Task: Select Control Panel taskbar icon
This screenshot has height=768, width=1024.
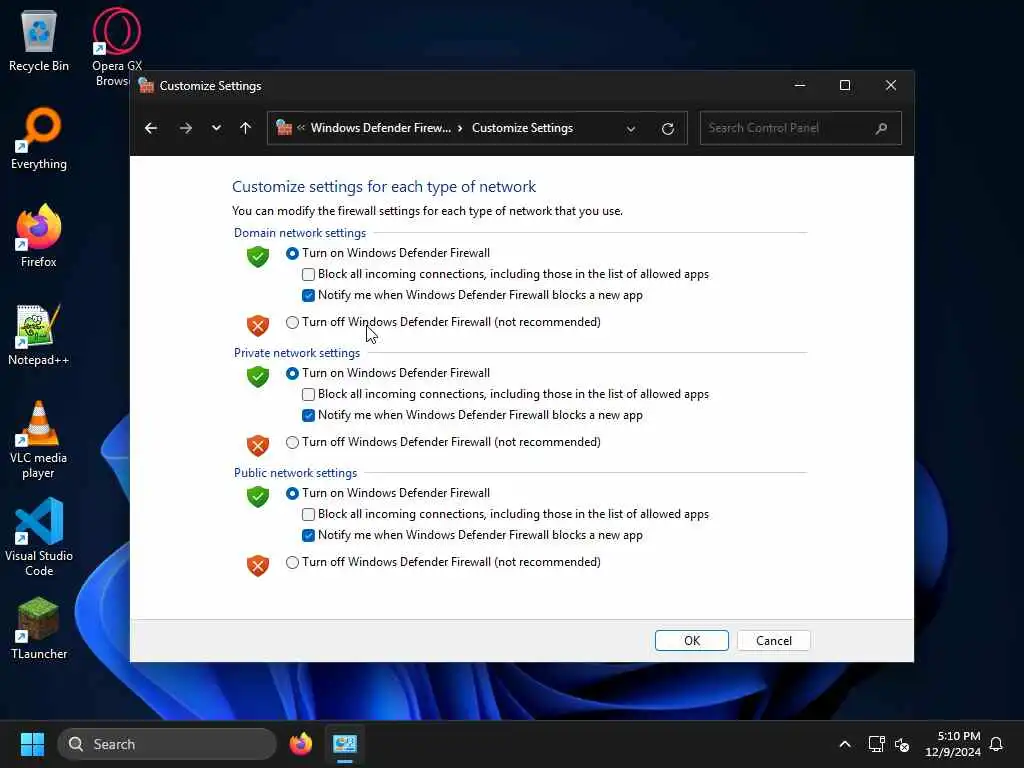Action: (345, 744)
